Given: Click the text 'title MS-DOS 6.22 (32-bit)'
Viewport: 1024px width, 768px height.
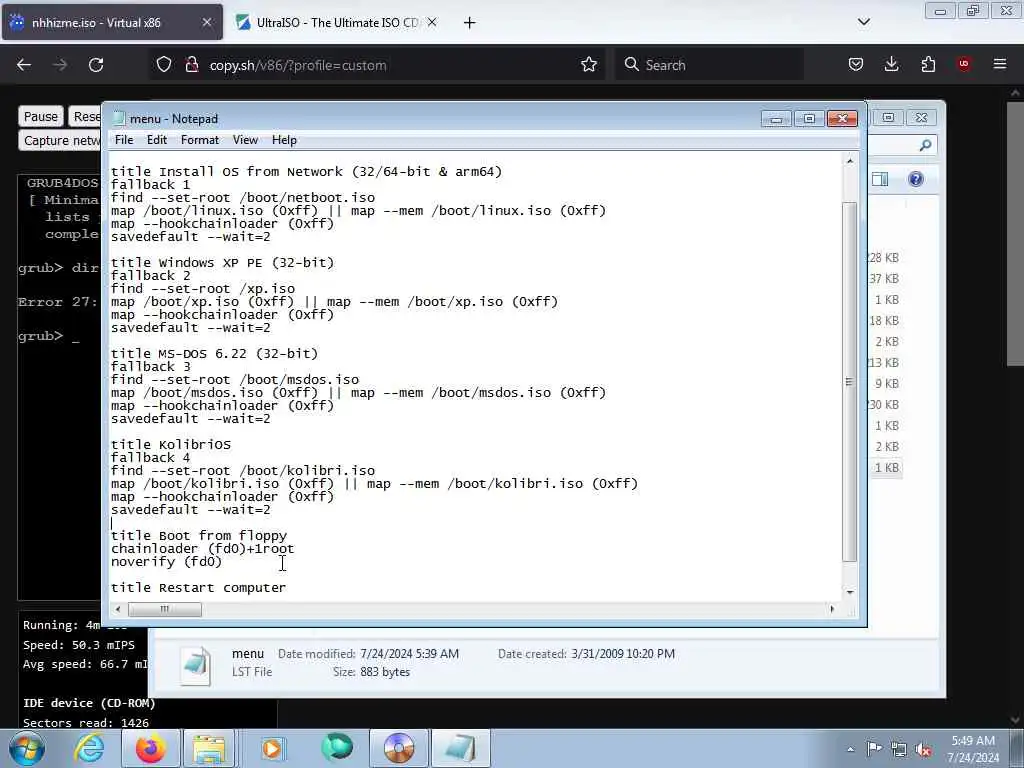Looking at the screenshot, I should (x=214, y=353).
